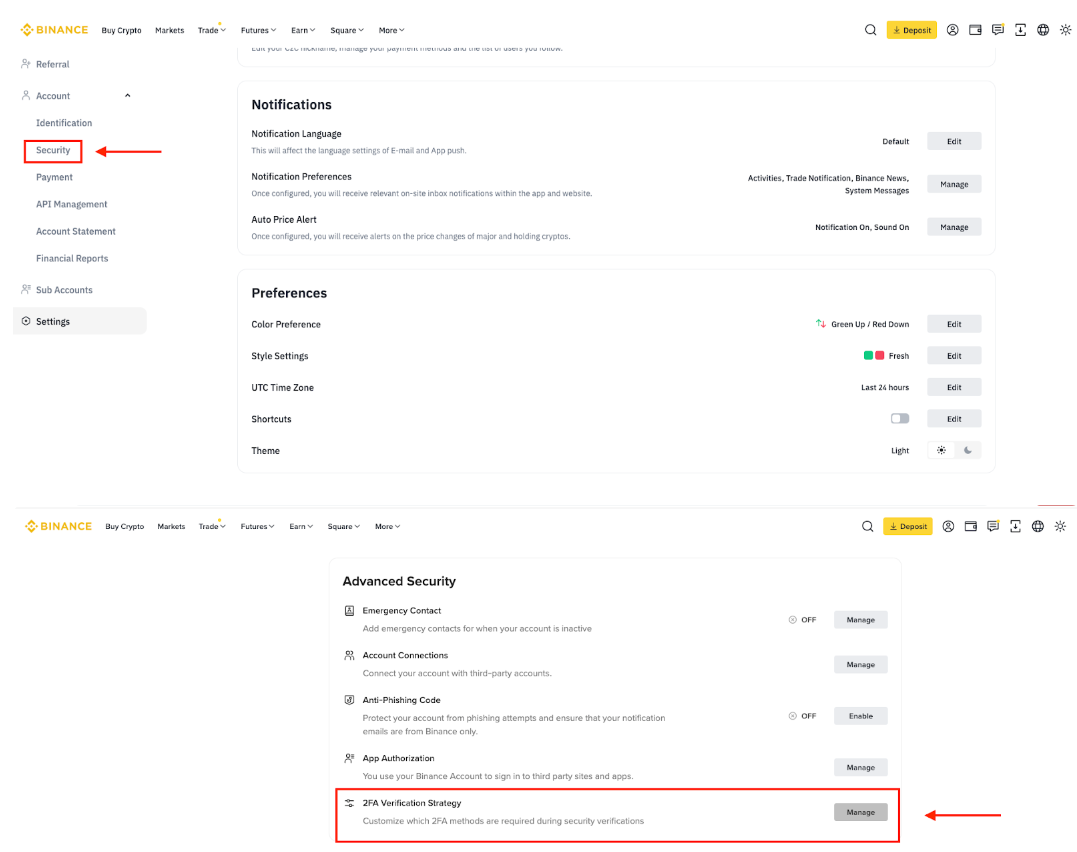Click the Emergency Contact row icon
Viewport: 1077px width, 852px height.
point(349,611)
